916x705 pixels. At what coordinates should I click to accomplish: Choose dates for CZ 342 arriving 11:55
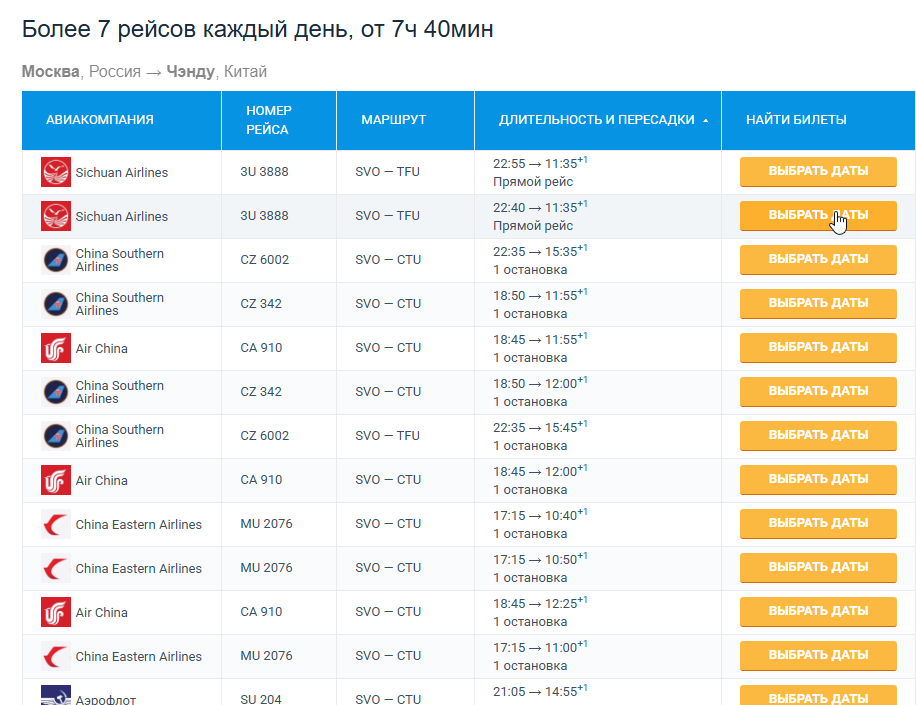[818, 303]
